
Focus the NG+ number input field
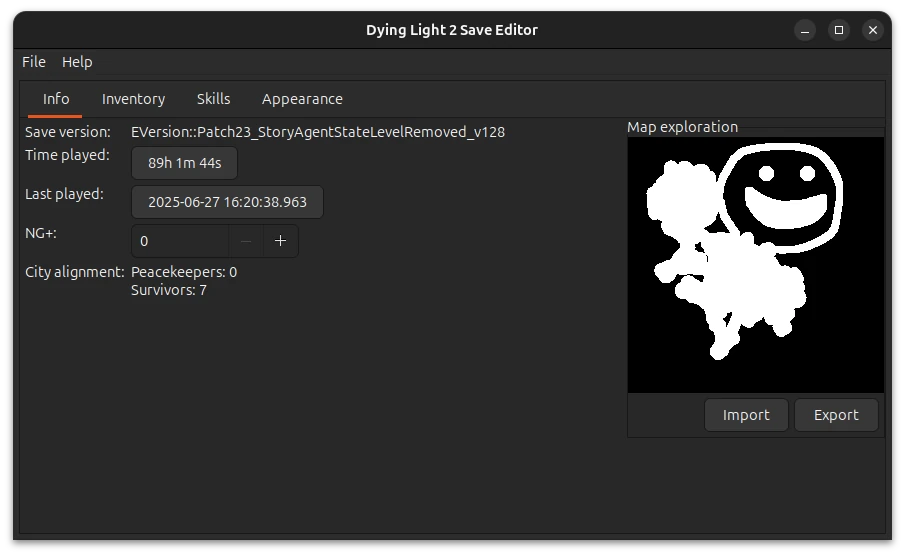pos(180,241)
